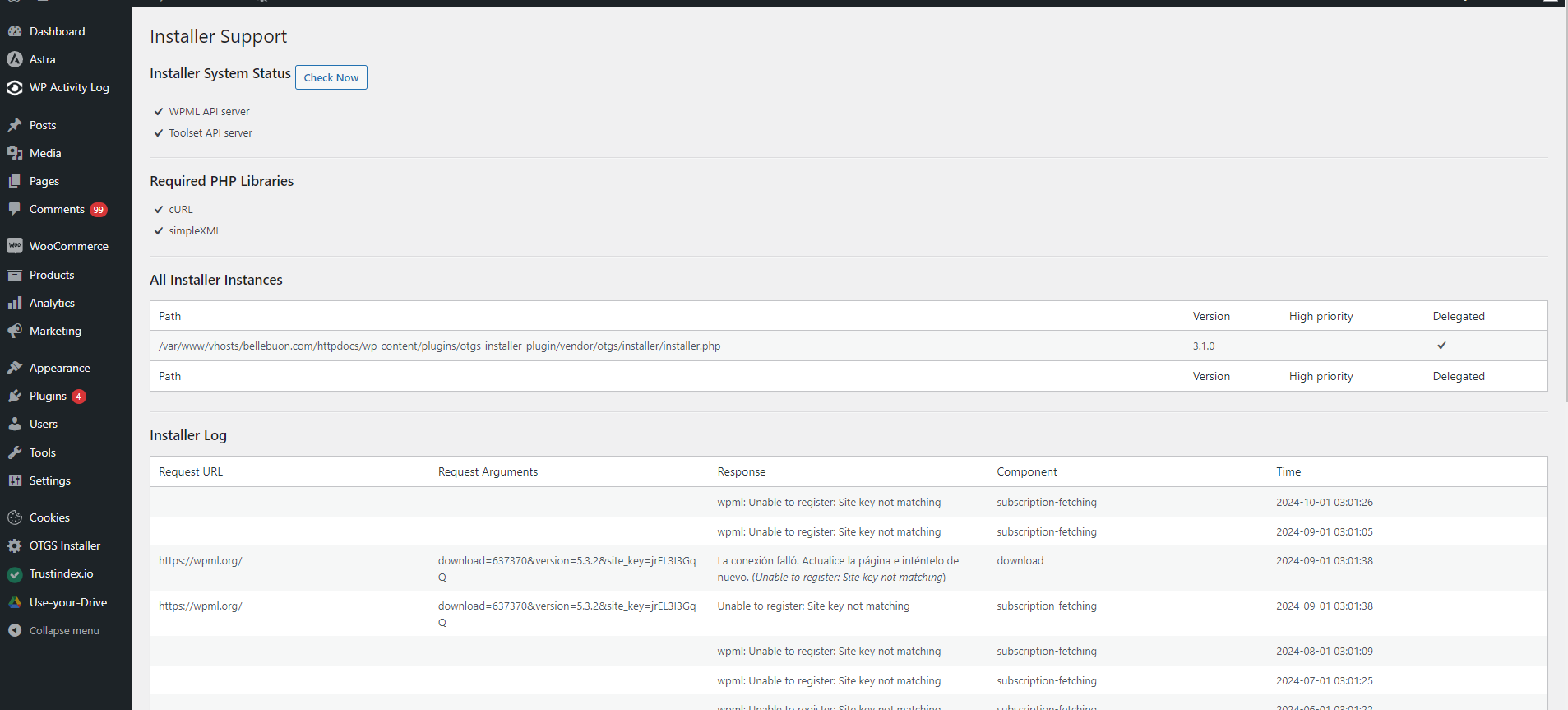Open Astra via its logo icon
The image size is (1568, 710).
[15, 59]
